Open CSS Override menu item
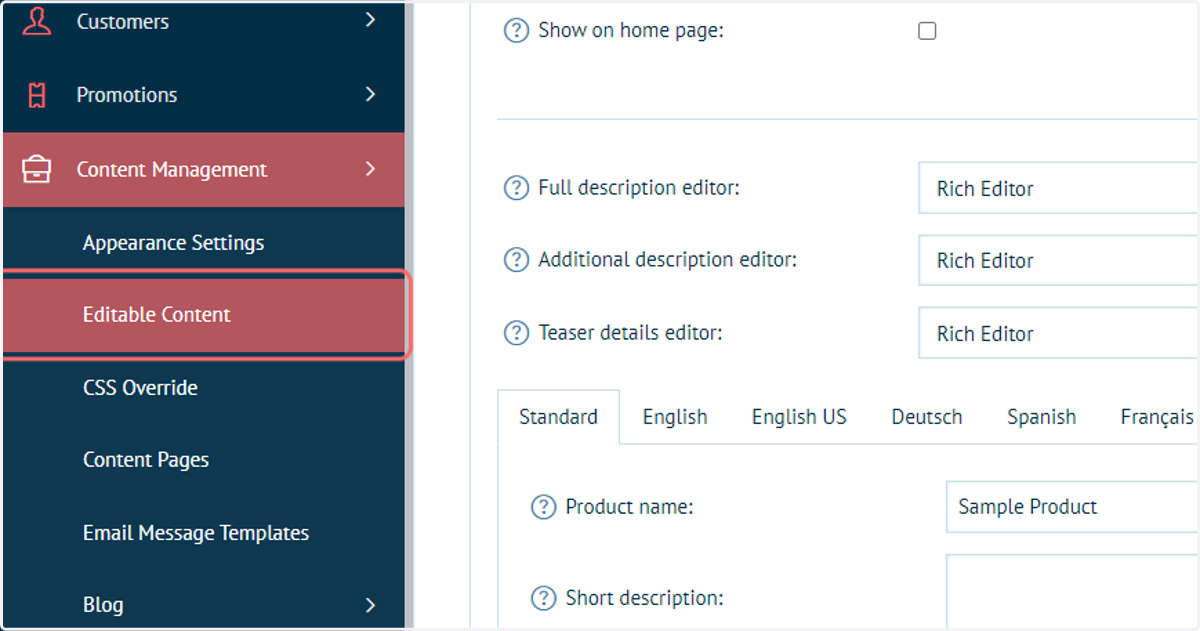1200x631 pixels. point(203,388)
